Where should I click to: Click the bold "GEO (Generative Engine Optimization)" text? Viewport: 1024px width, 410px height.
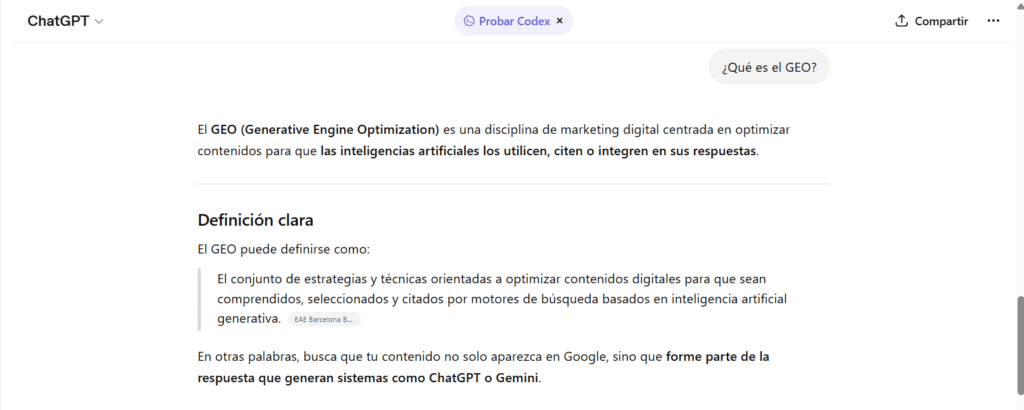(x=325, y=129)
